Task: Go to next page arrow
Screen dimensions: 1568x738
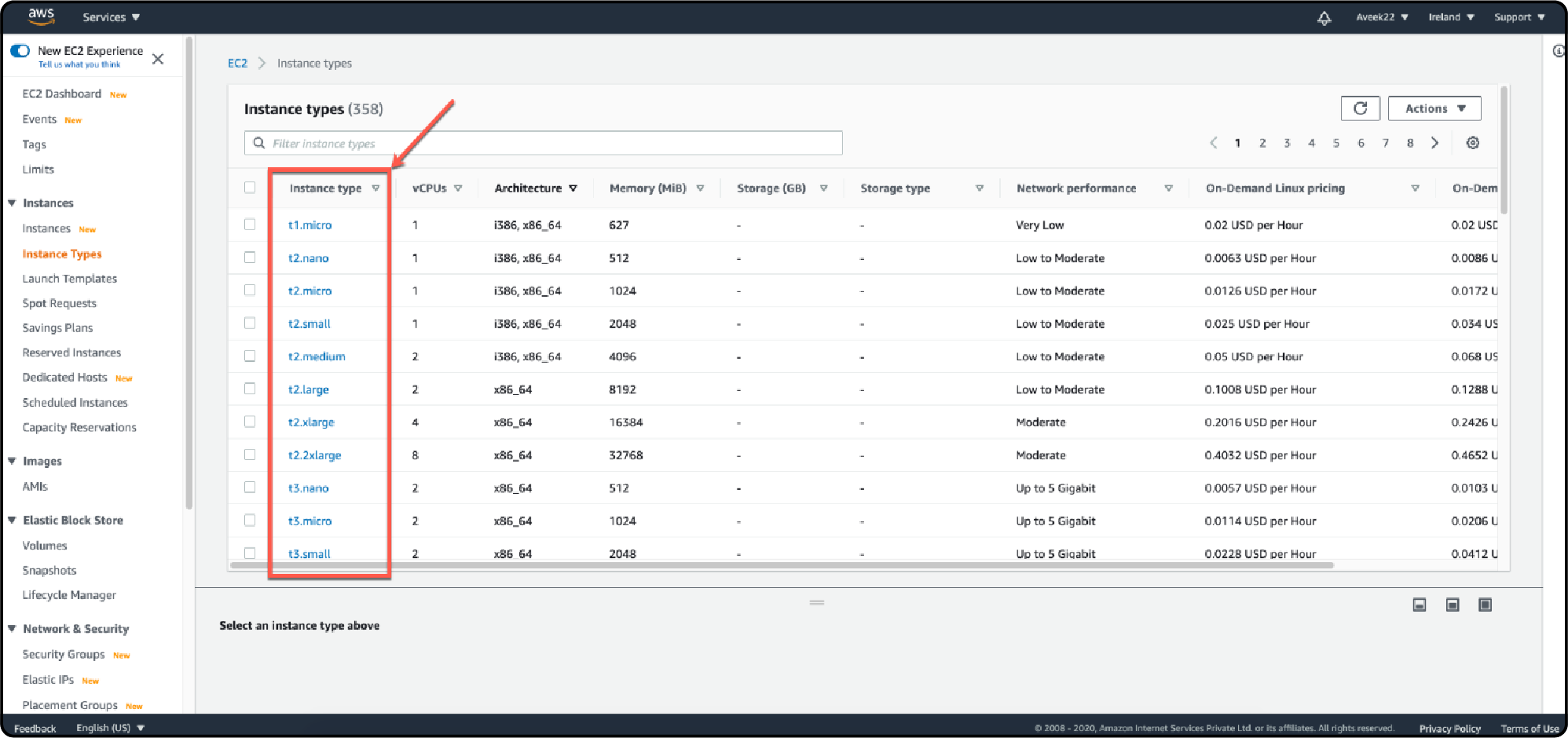Action: (1434, 143)
